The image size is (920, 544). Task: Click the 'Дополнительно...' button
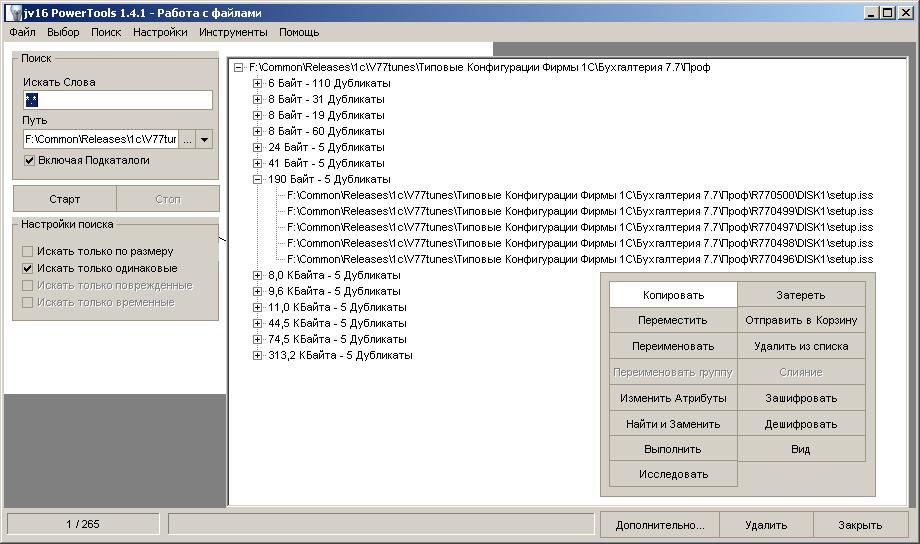tap(659, 525)
